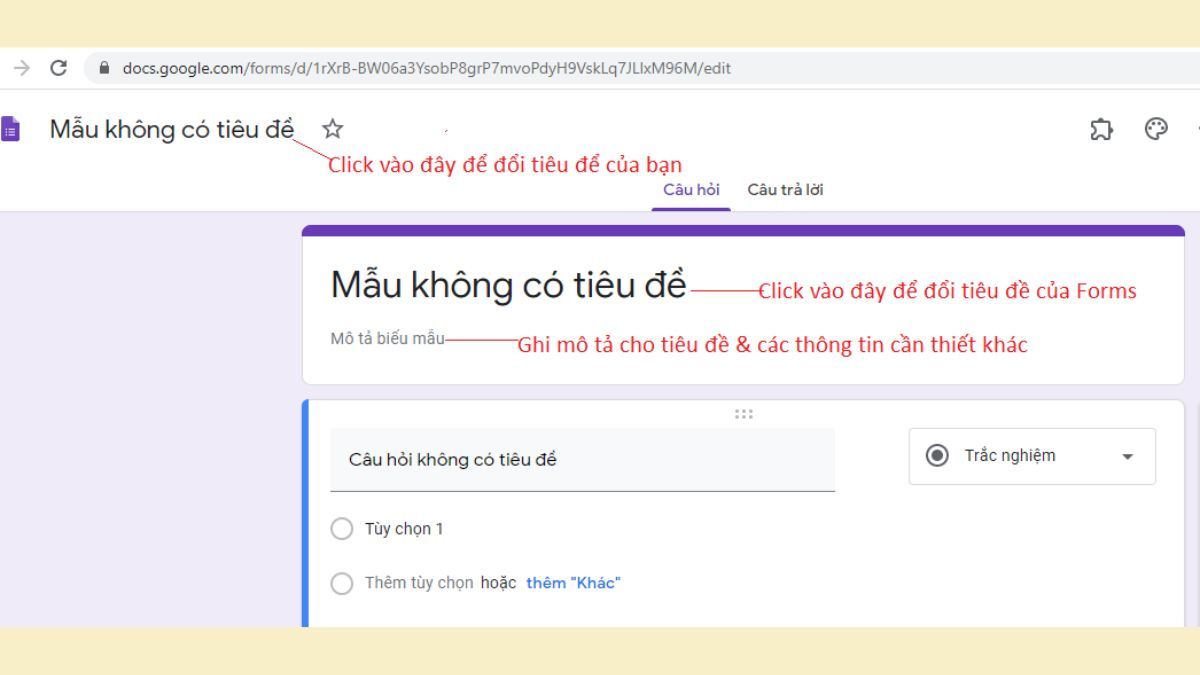Reload the page with the refresh icon
The width and height of the screenshot is (1200, 675).
point(58,68)
